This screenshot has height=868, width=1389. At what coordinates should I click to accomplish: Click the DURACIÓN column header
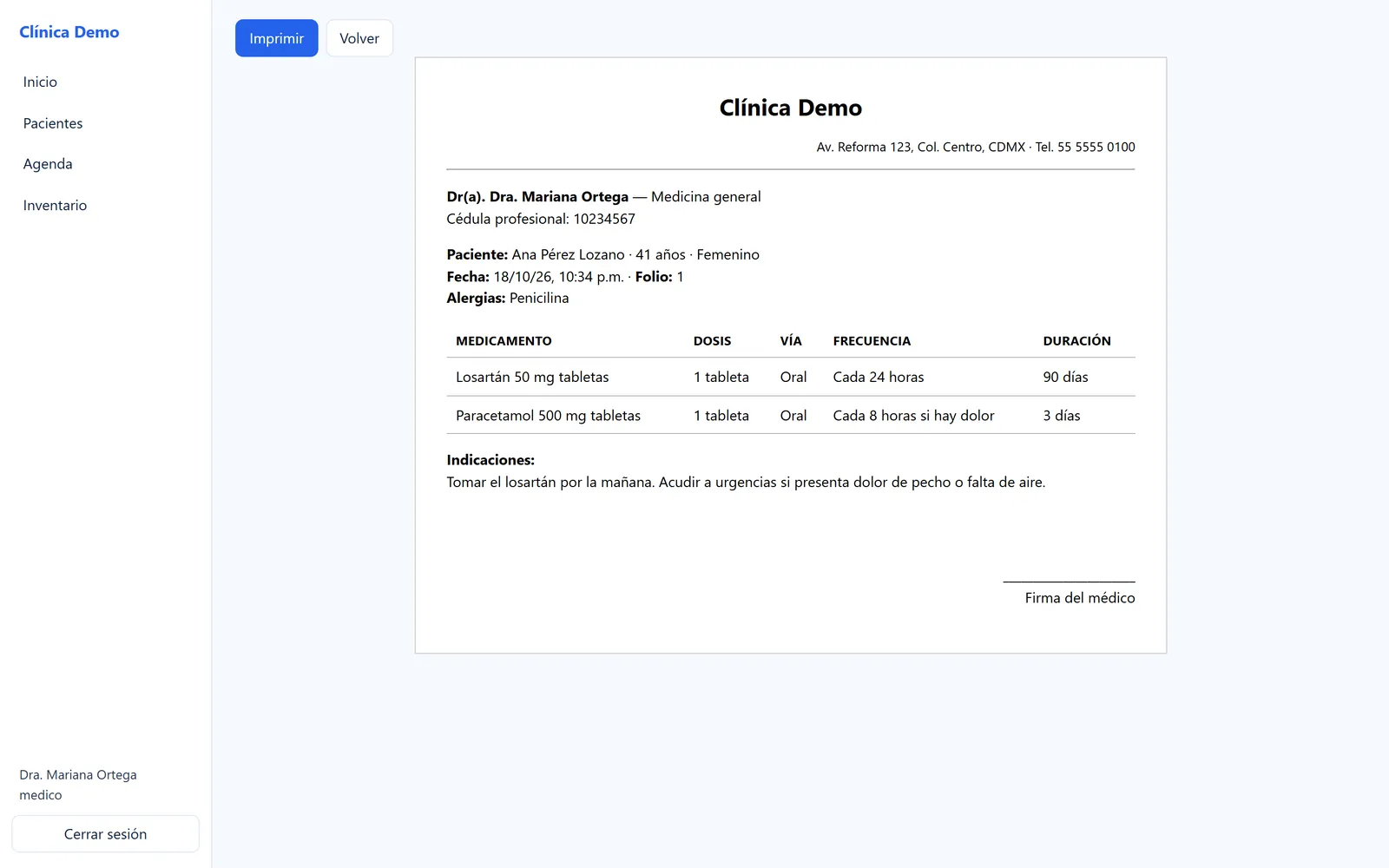click(x=1076, y=341)
